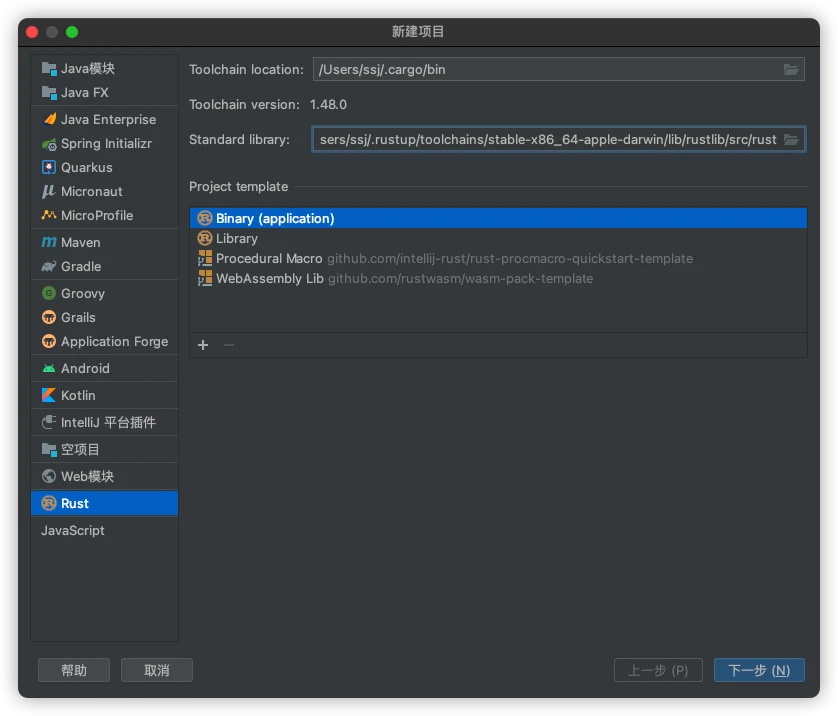Click the Library template Rust icon
838x716 pixels.
tap(205, 238)
